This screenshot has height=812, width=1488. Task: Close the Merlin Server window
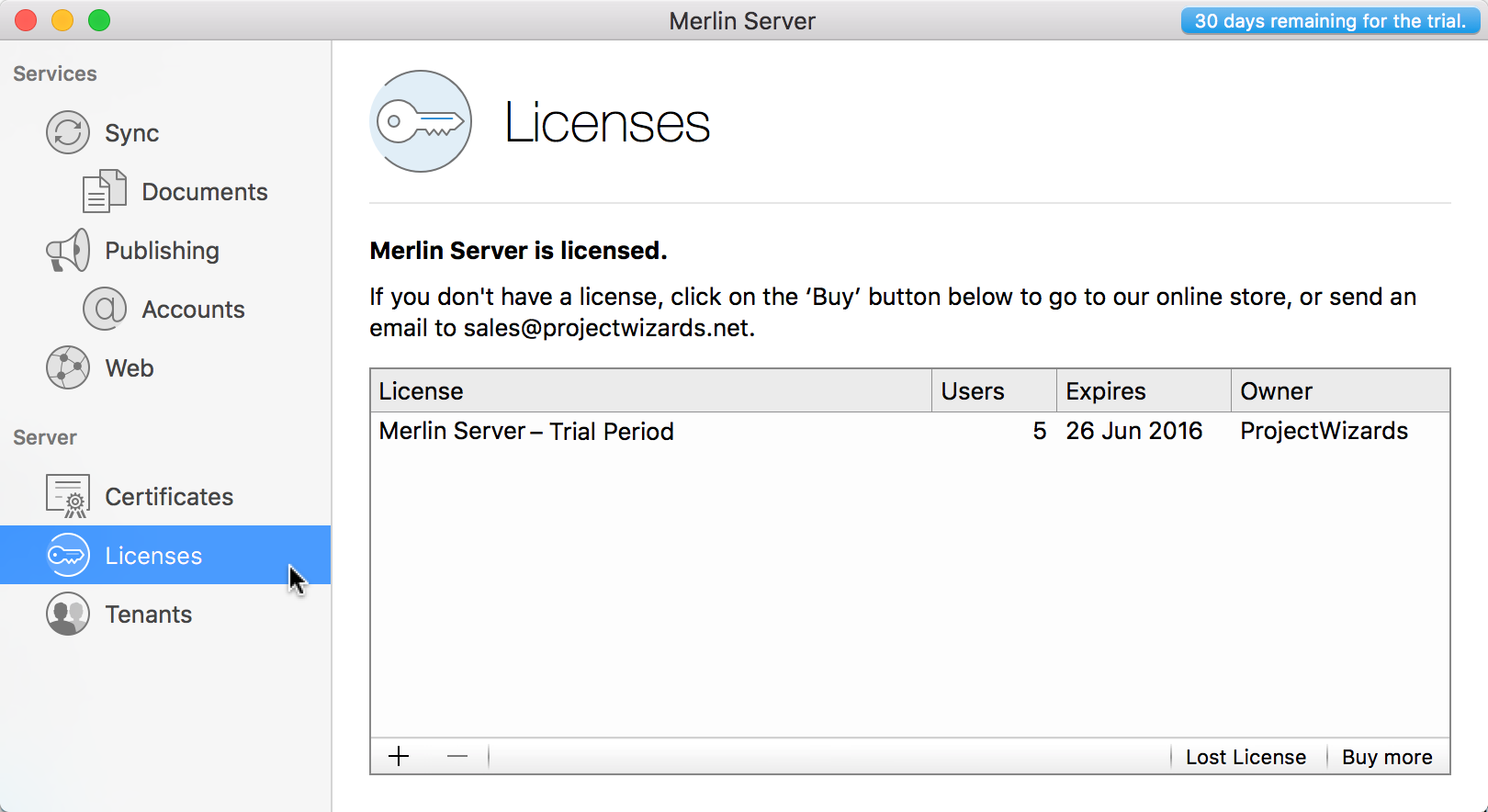tap(26, 20)
